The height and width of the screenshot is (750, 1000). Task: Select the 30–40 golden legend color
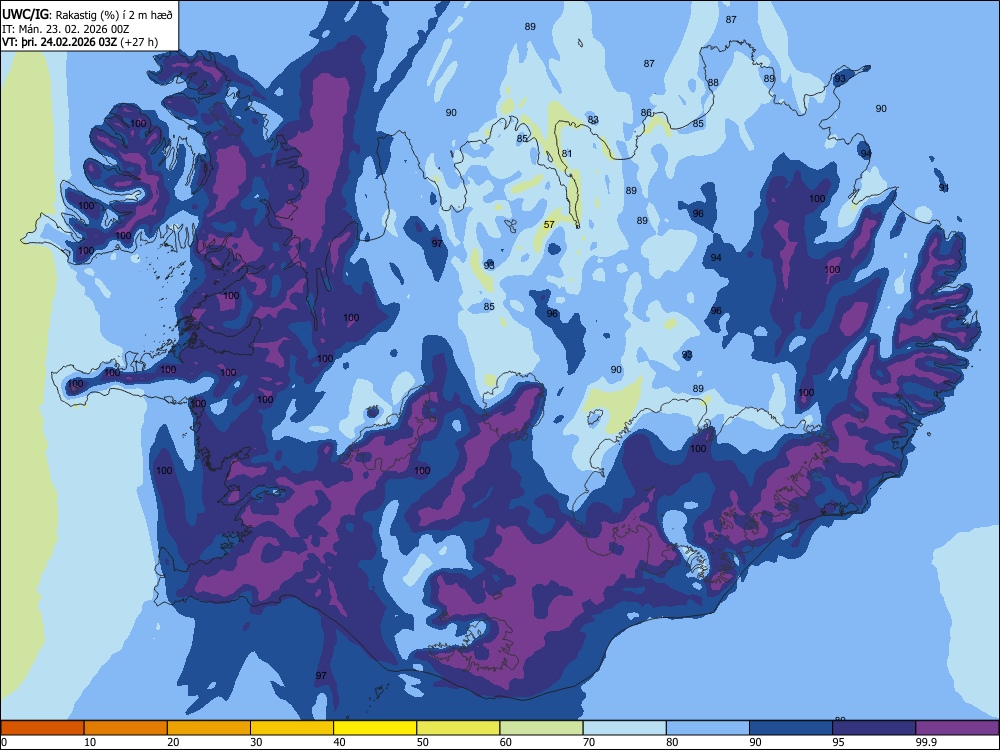291,728
